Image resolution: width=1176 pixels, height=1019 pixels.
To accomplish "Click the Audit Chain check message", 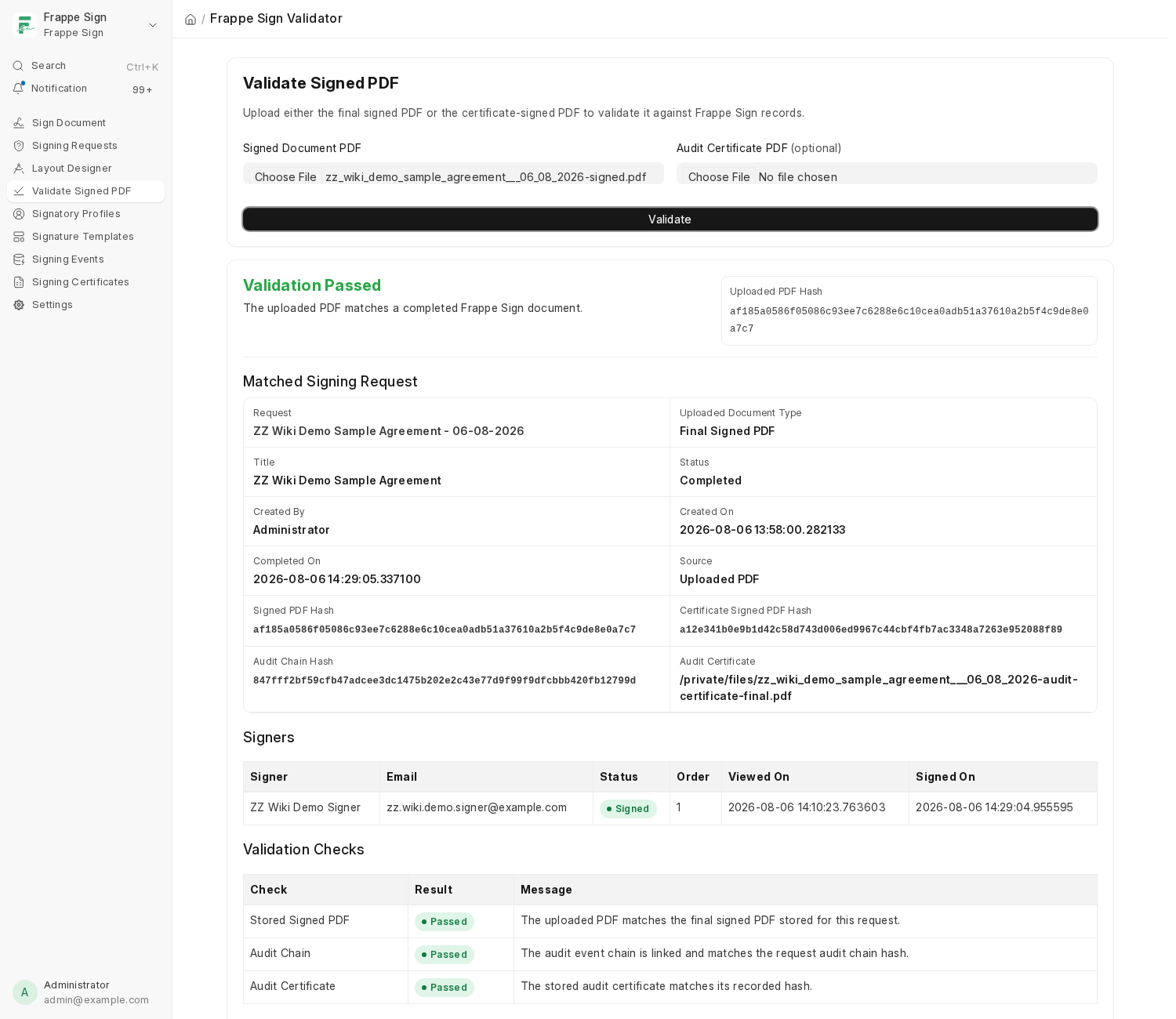I will coord(714,953).
